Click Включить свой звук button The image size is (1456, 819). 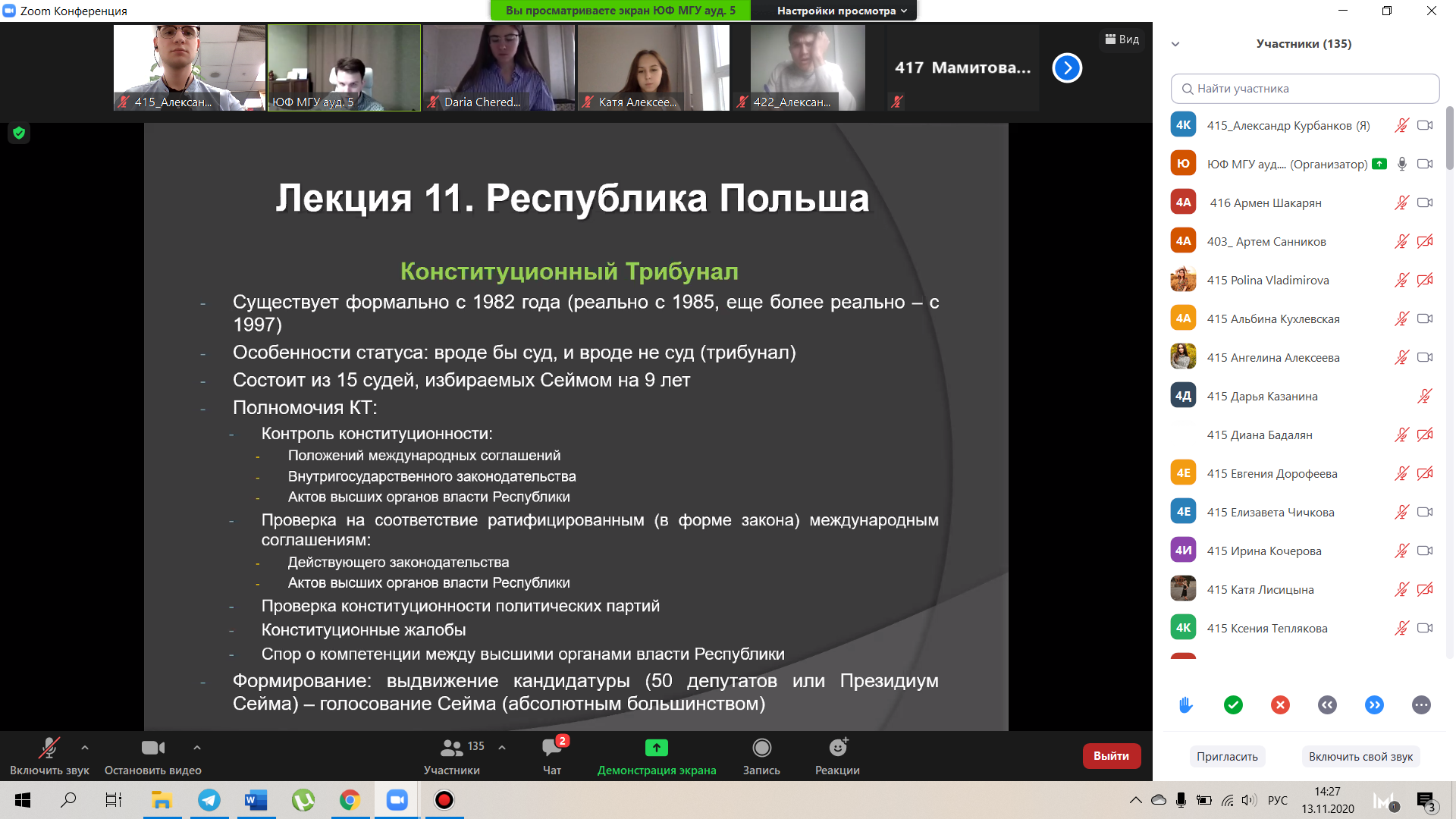point(1360,757)
